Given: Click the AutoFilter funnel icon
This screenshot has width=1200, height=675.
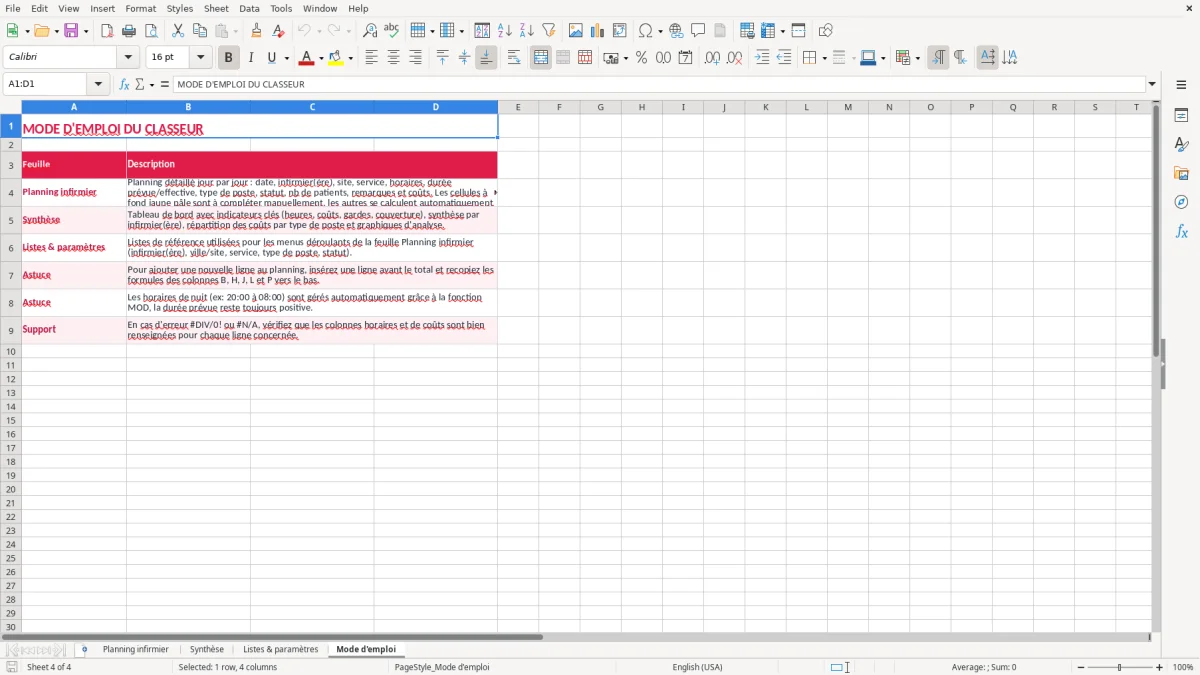Looking at the screenshot, I should (x=549, y=31).
